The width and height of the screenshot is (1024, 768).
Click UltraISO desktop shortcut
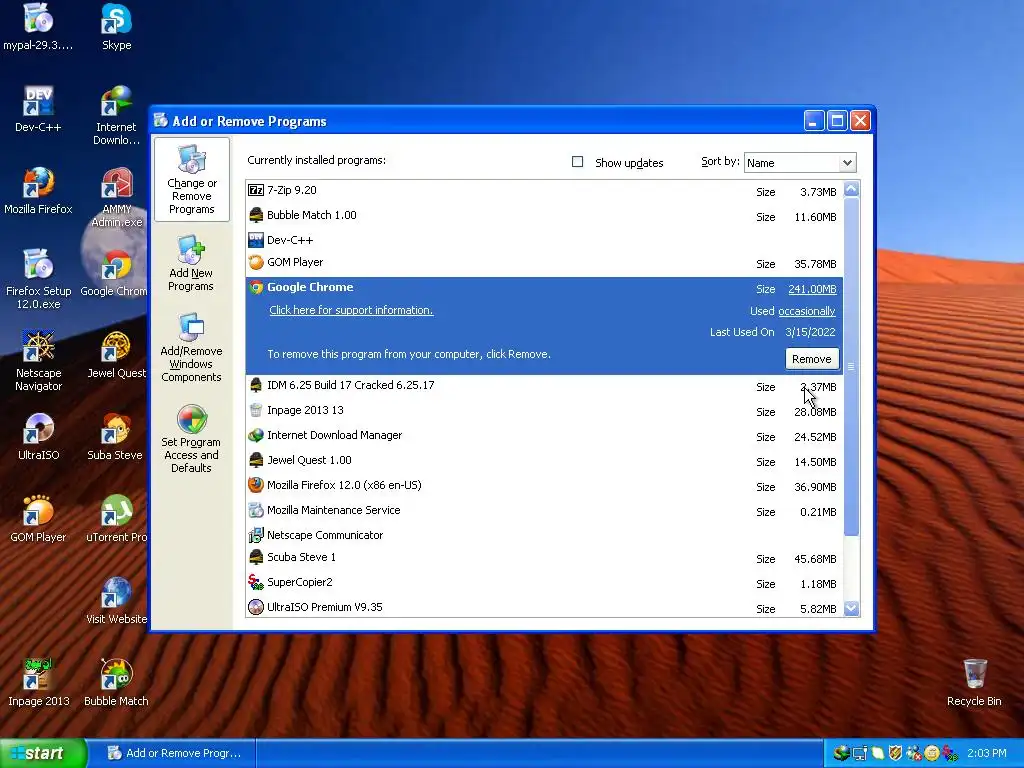39,437
